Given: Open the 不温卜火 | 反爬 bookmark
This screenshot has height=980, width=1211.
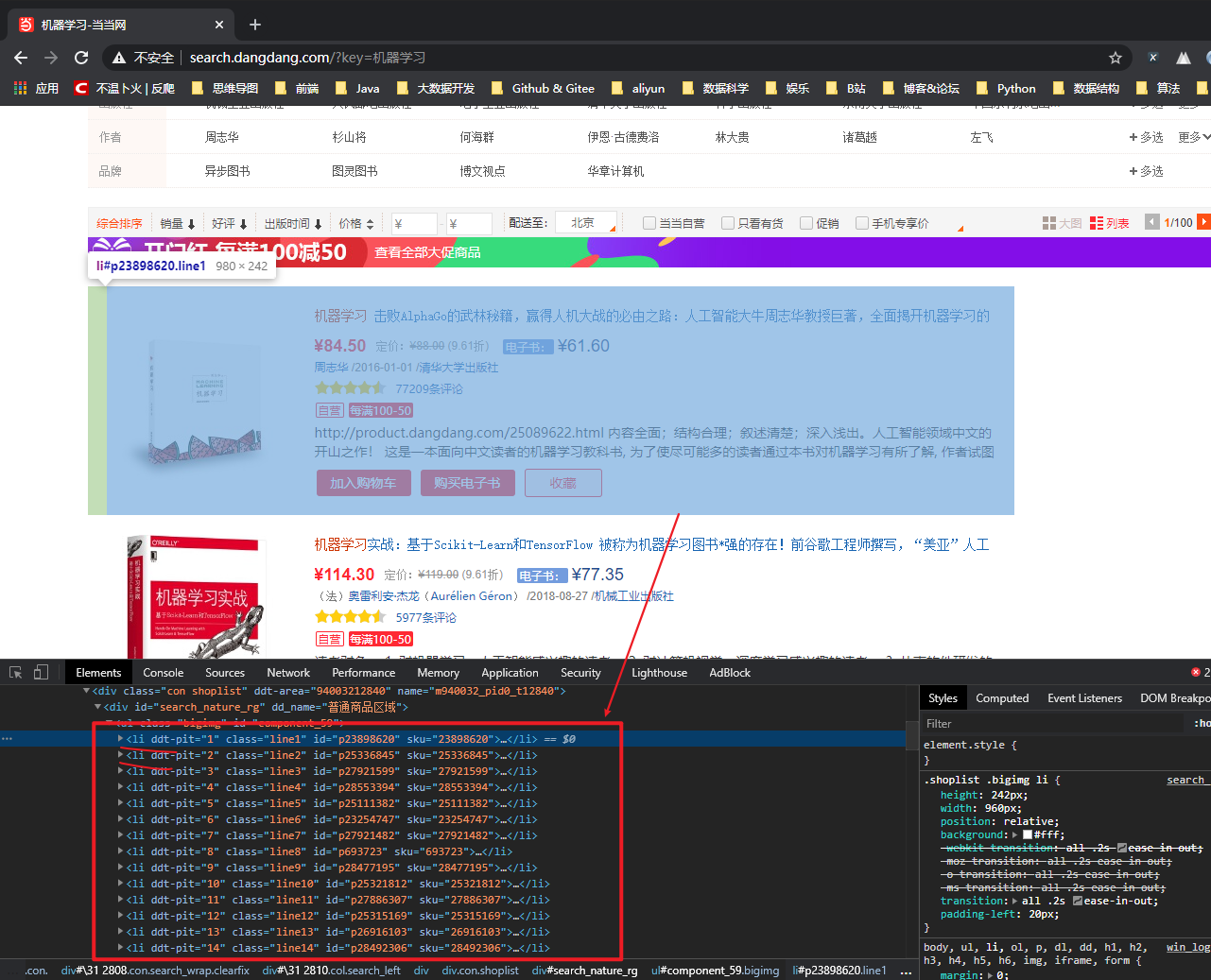Looking at the screenshot, I should (125, 88).
